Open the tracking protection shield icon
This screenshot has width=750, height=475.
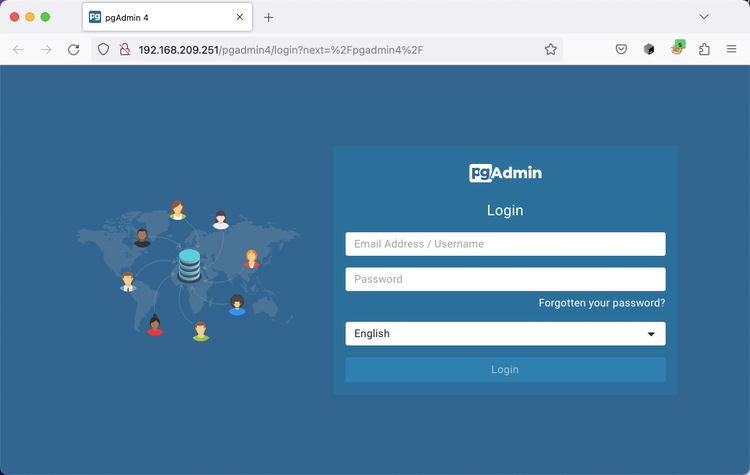[x=103, y=49]
